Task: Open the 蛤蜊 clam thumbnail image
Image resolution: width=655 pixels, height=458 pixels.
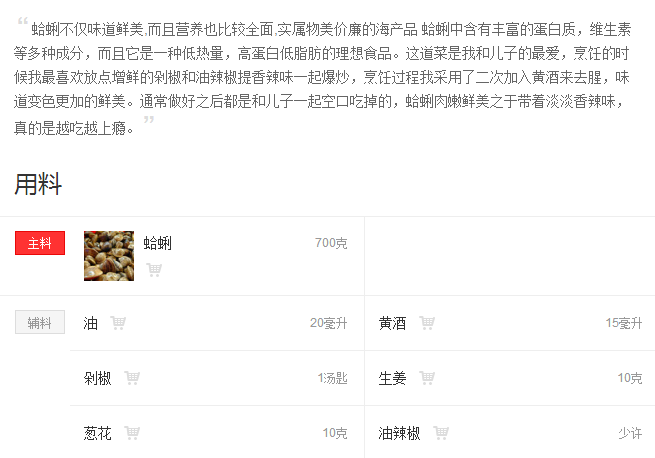Action: tap(109, 256)
